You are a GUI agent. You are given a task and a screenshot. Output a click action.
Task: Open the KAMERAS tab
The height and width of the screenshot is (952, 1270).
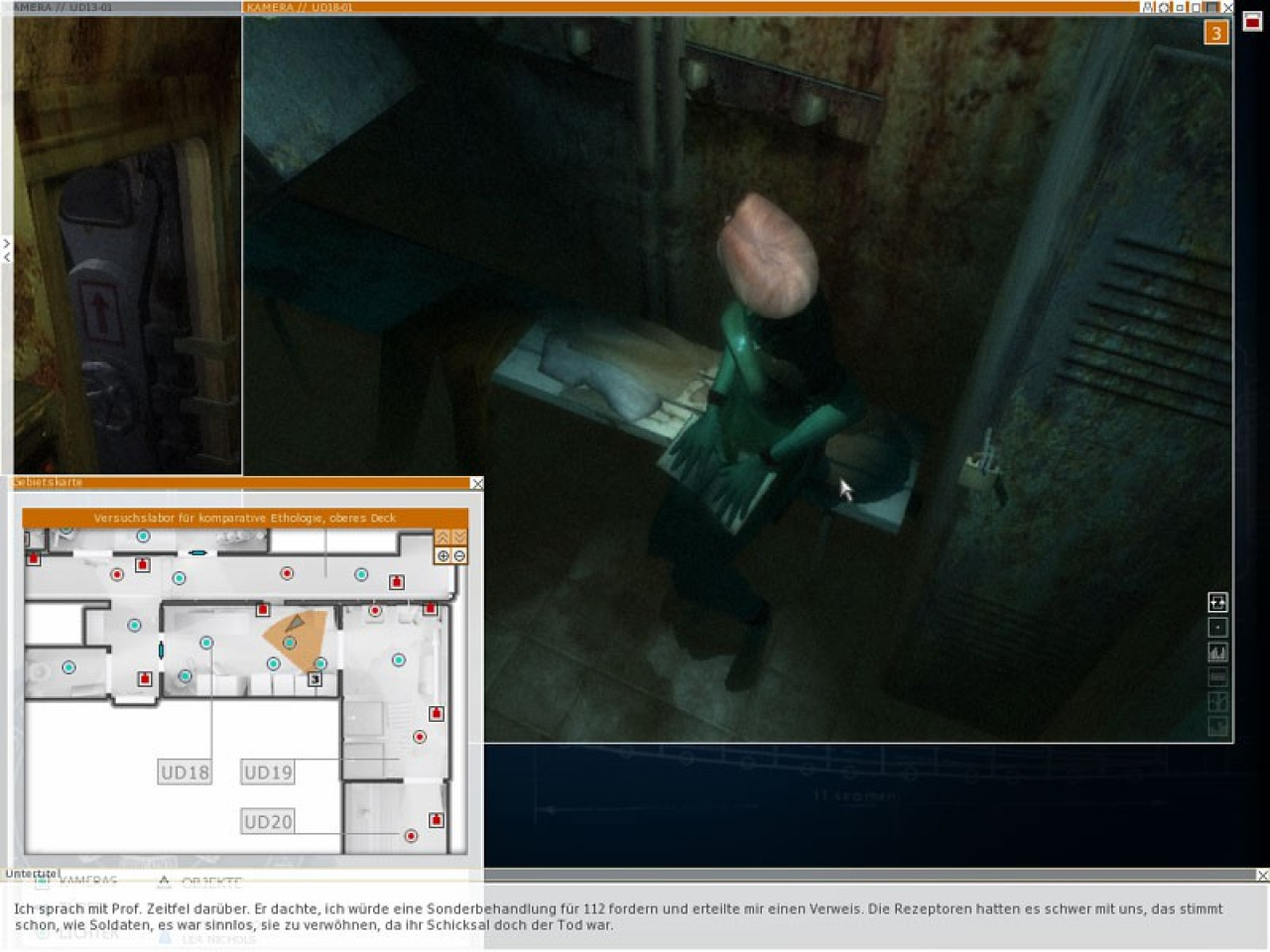pyautogui.click(x=88, y=882)
